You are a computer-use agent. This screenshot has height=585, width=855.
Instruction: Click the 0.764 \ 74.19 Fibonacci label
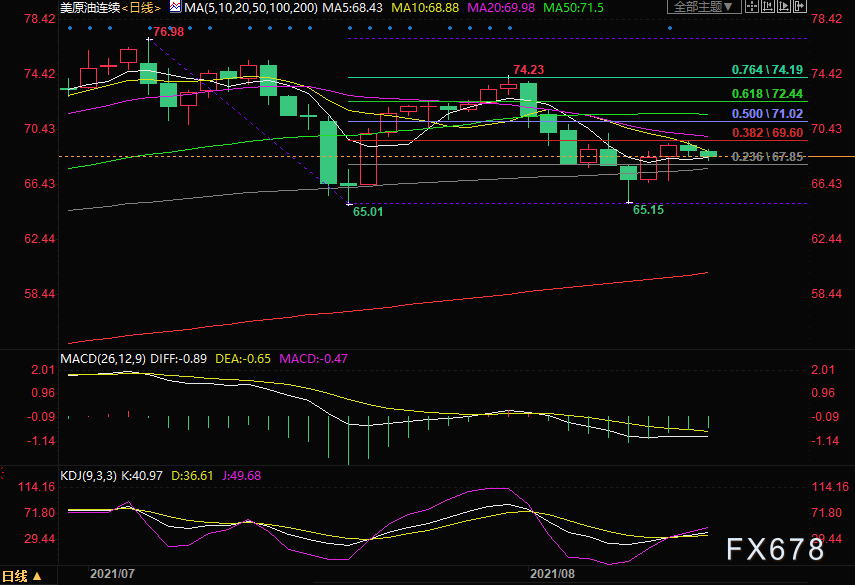pyautogui.click(x=767, y=70)
